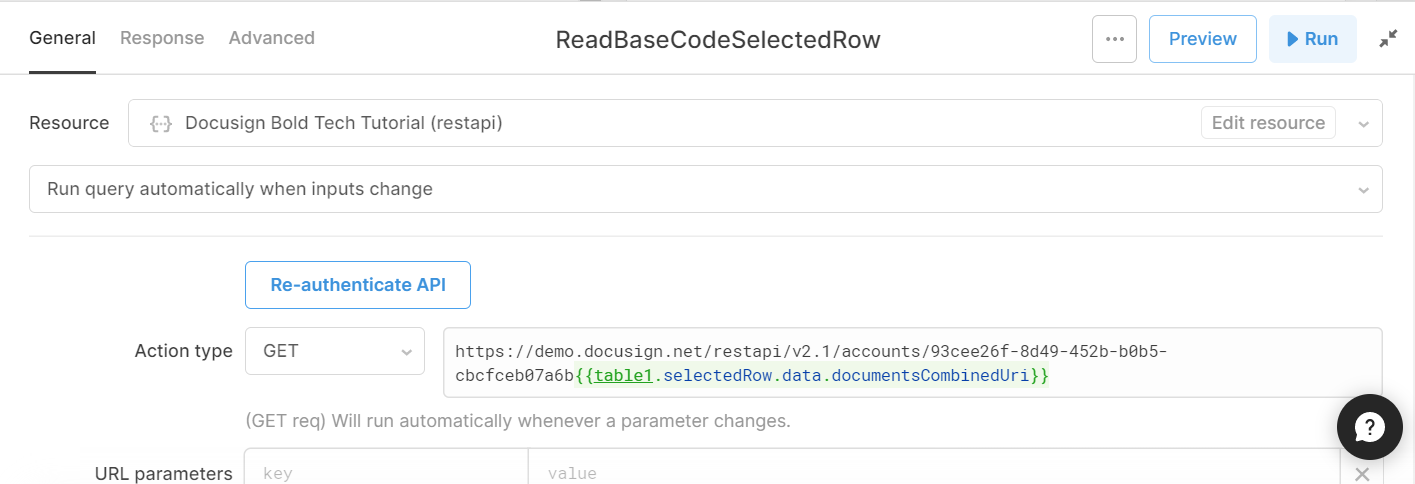Click the play icon in Run button

1291,39
